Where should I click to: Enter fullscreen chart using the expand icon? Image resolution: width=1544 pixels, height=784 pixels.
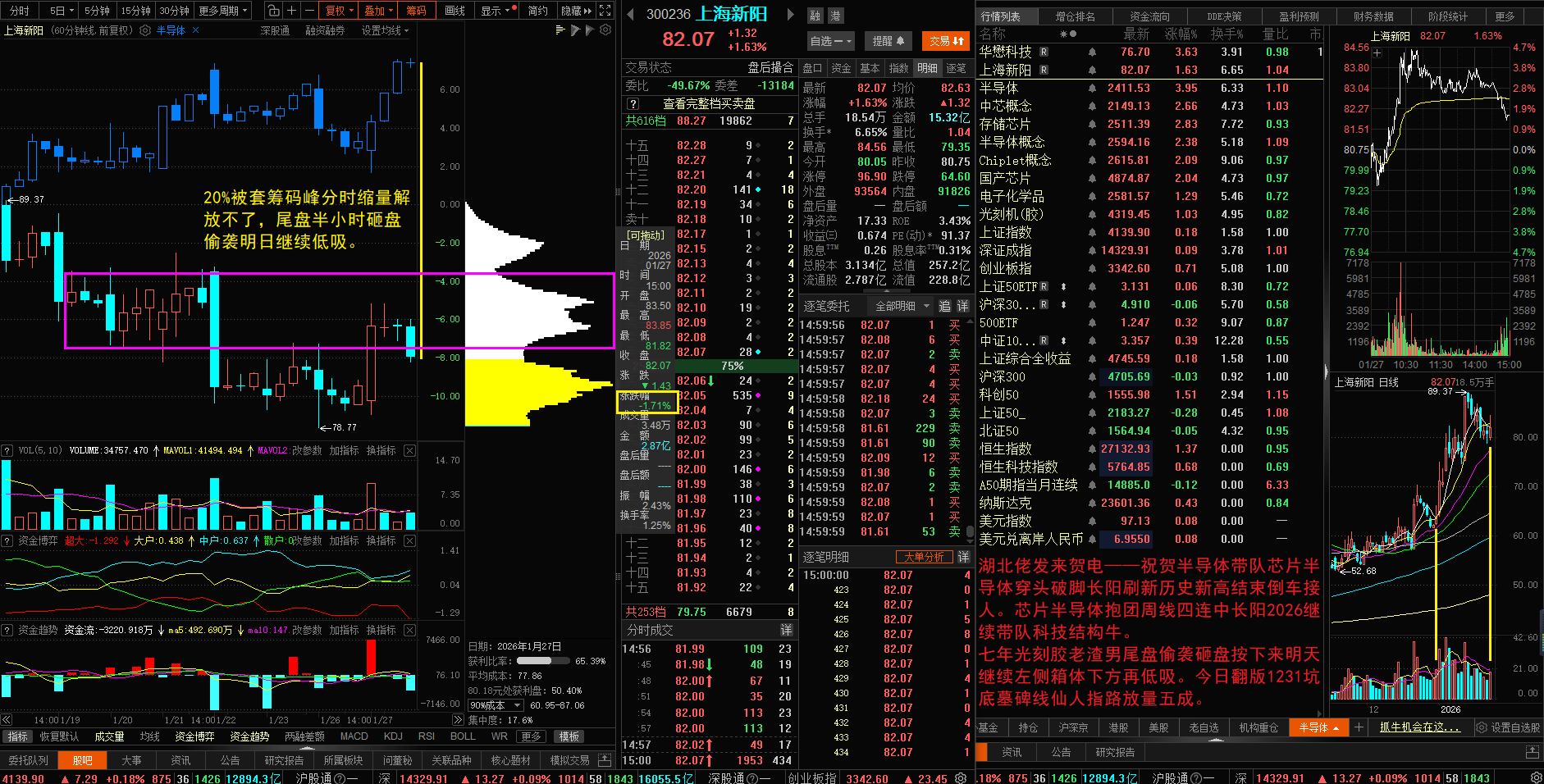605,11
